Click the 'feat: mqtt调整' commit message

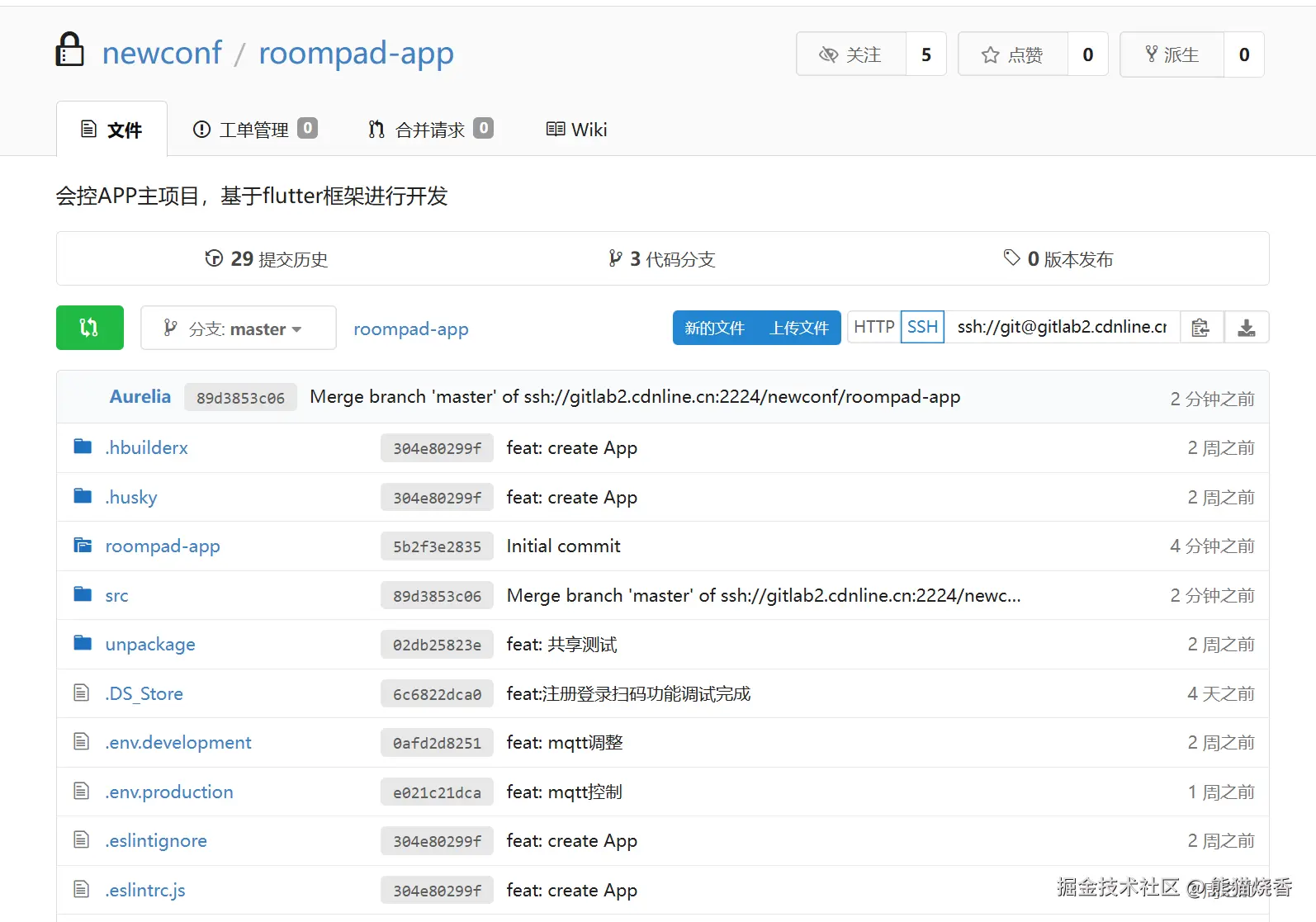565,742
